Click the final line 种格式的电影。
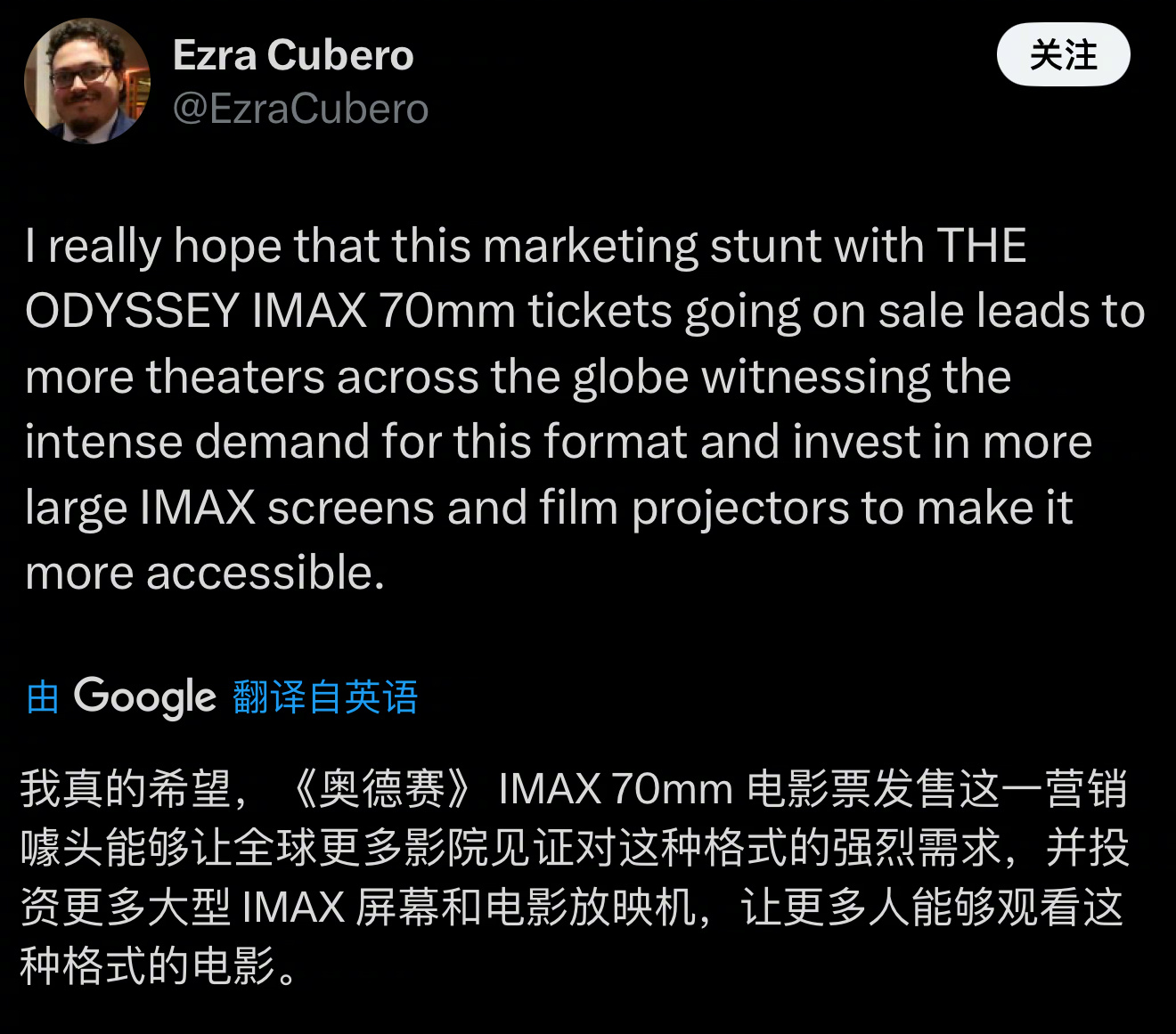1176x1034 pixels. pyautogui.click(x=159, y=965)
